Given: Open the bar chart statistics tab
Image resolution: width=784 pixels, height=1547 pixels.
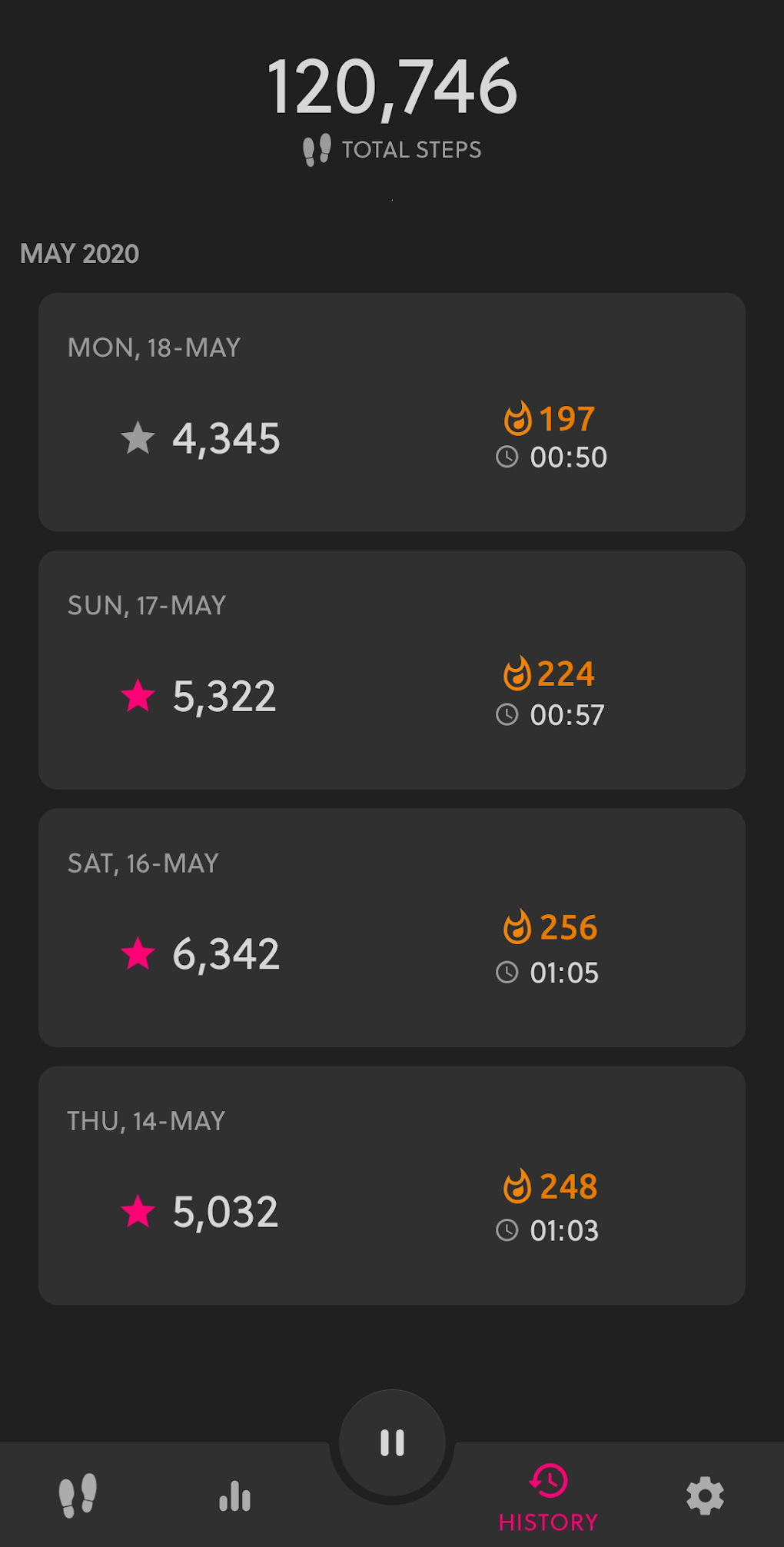Looking at the screenshot, I should (235, 1496).
